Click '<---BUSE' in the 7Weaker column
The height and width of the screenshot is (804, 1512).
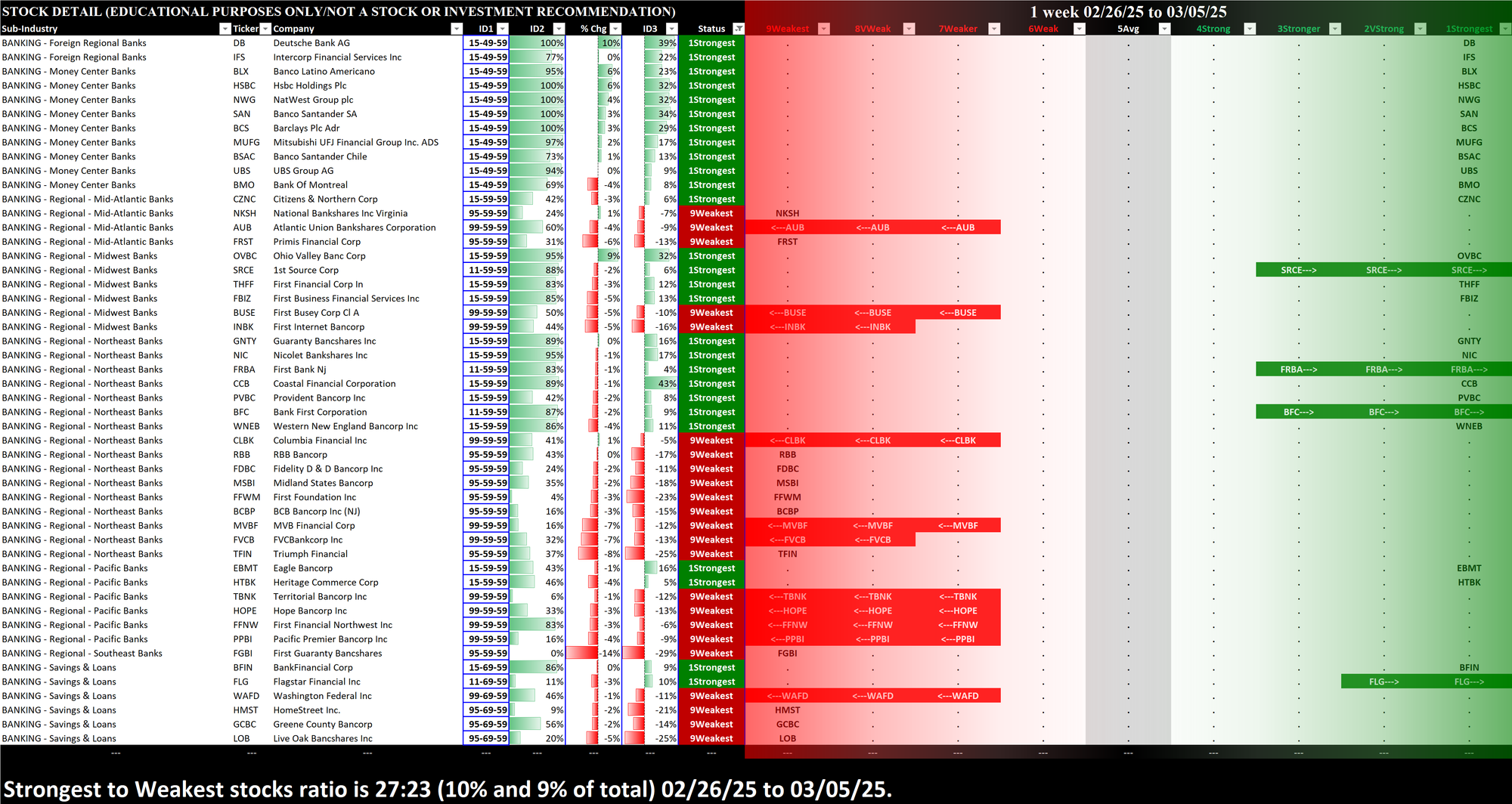(958, 313)
